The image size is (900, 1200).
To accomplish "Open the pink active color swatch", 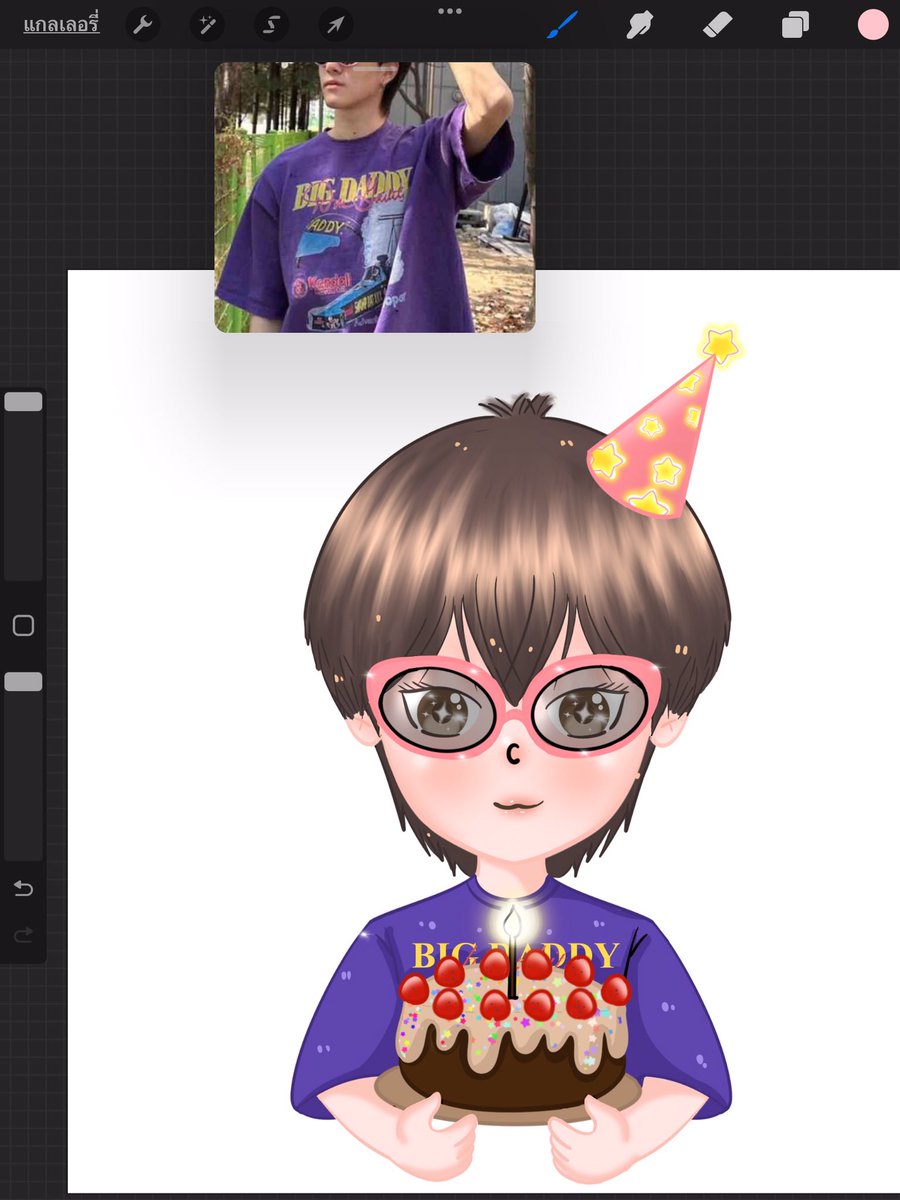I will (x=873, y=25).
